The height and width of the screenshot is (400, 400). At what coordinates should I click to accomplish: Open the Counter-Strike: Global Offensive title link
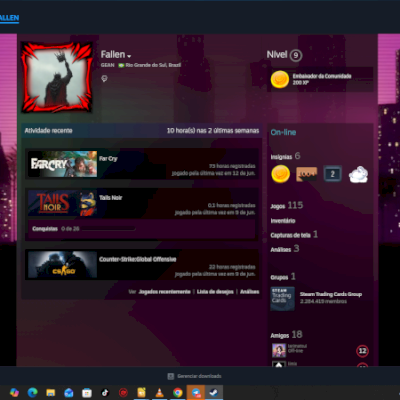(x=137, y=259)
